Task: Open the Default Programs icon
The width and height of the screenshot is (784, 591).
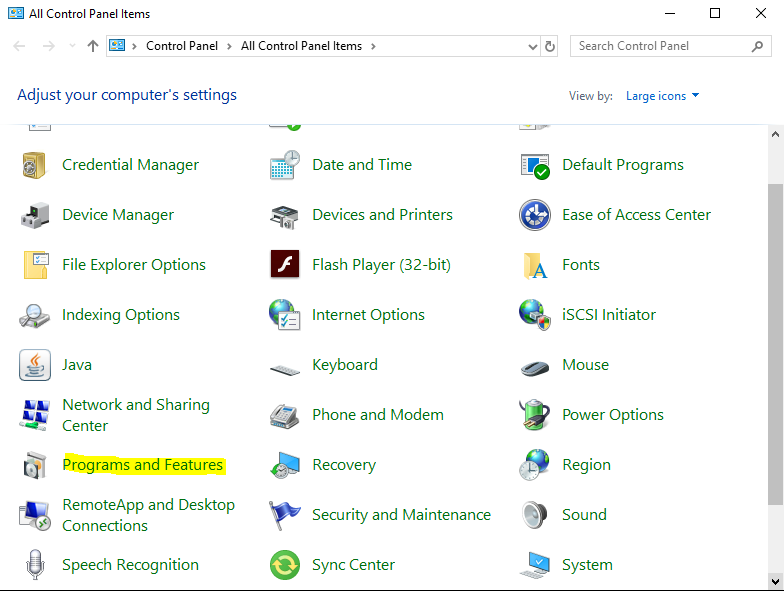Action: [x=535, y=166]
